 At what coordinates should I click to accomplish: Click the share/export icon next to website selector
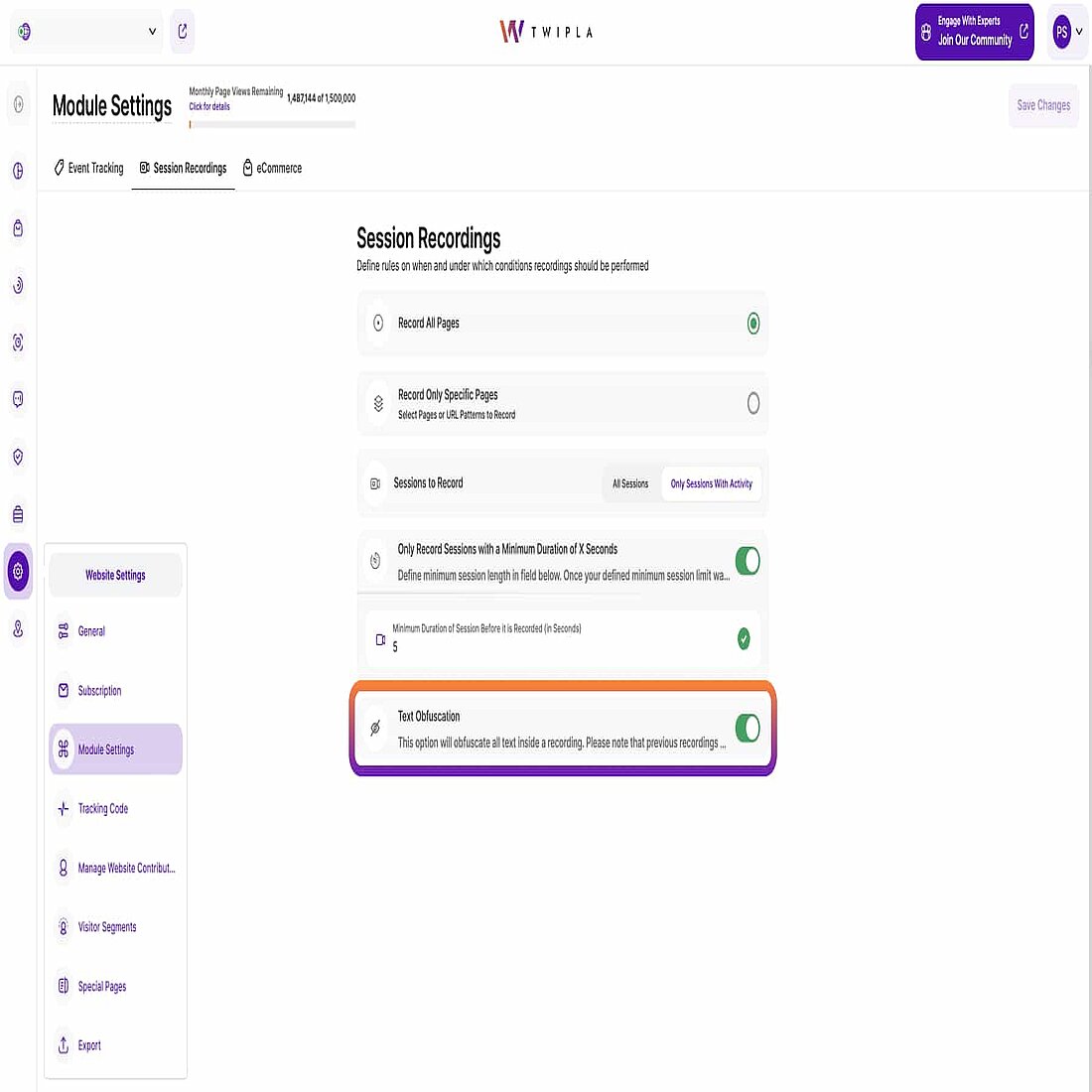point(182,31)
